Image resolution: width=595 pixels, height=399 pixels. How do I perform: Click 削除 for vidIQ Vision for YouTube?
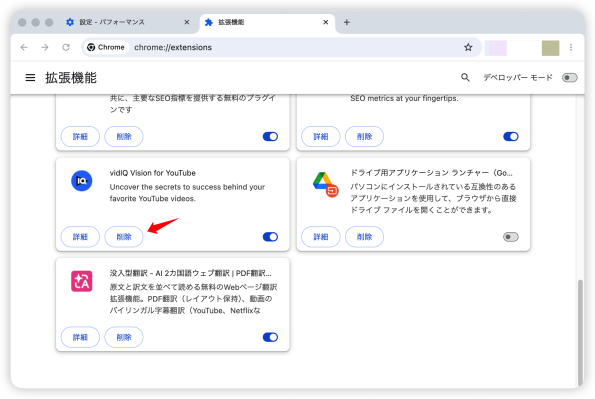[x=124, y=237]
